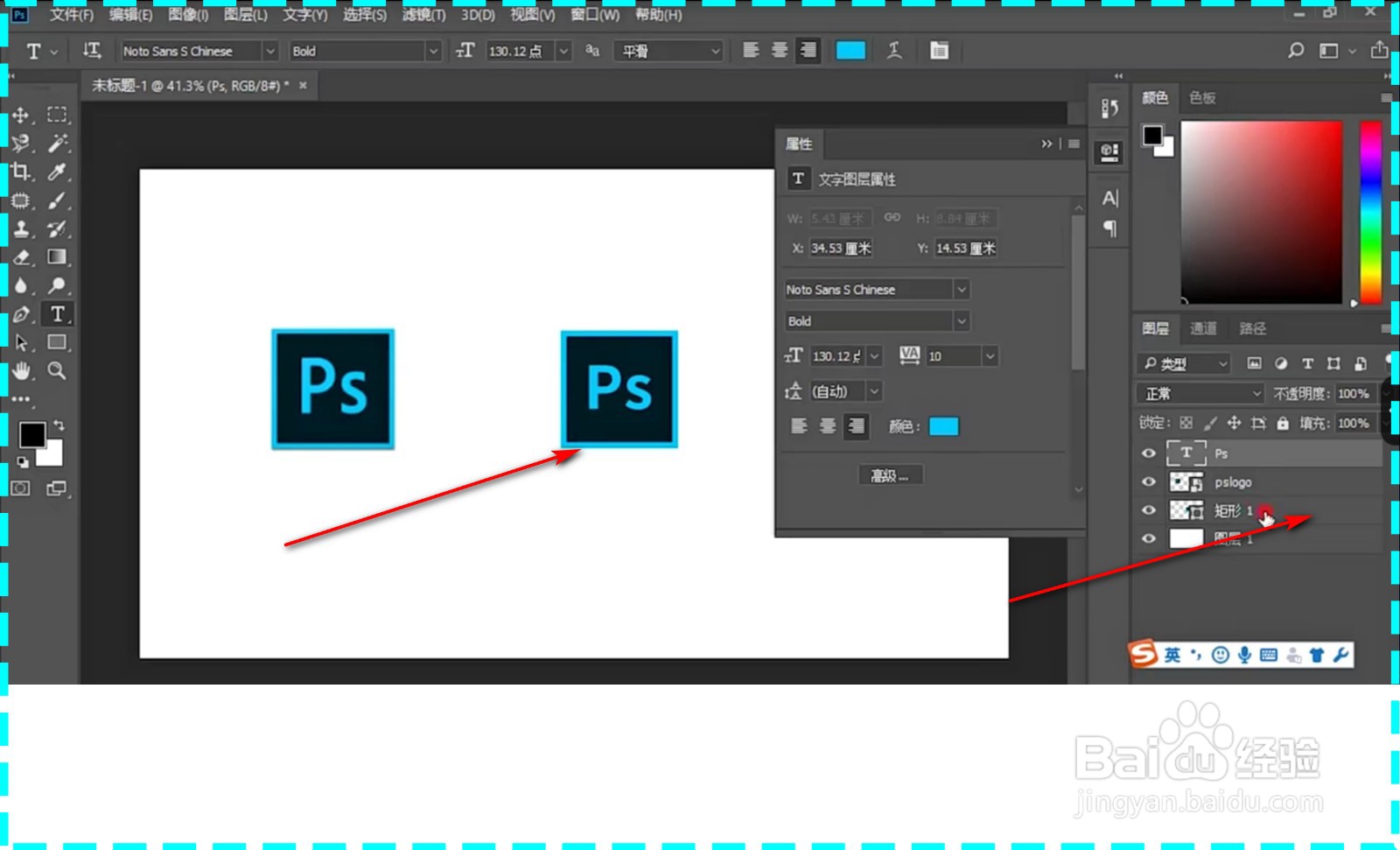Select the Rectangle shape tool
The image size is (1400, 850).
[x=57, y=342]
